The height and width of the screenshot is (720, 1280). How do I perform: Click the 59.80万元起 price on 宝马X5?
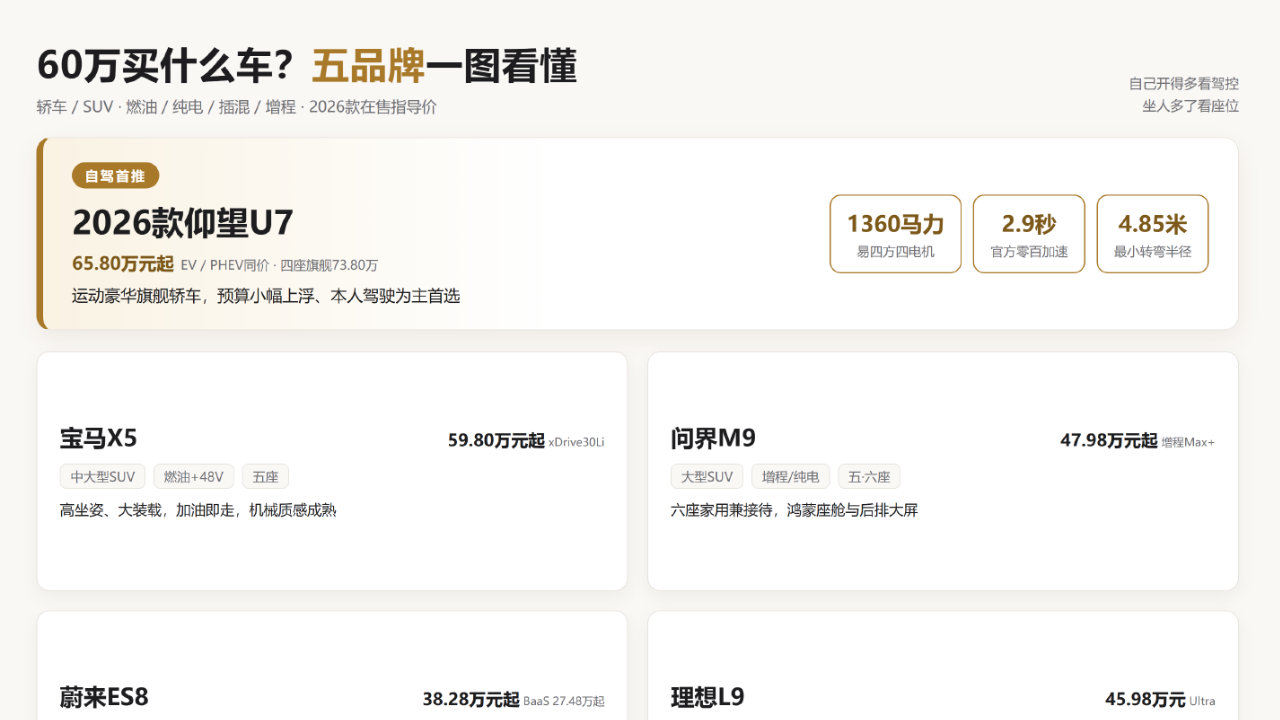click(496, 440)
